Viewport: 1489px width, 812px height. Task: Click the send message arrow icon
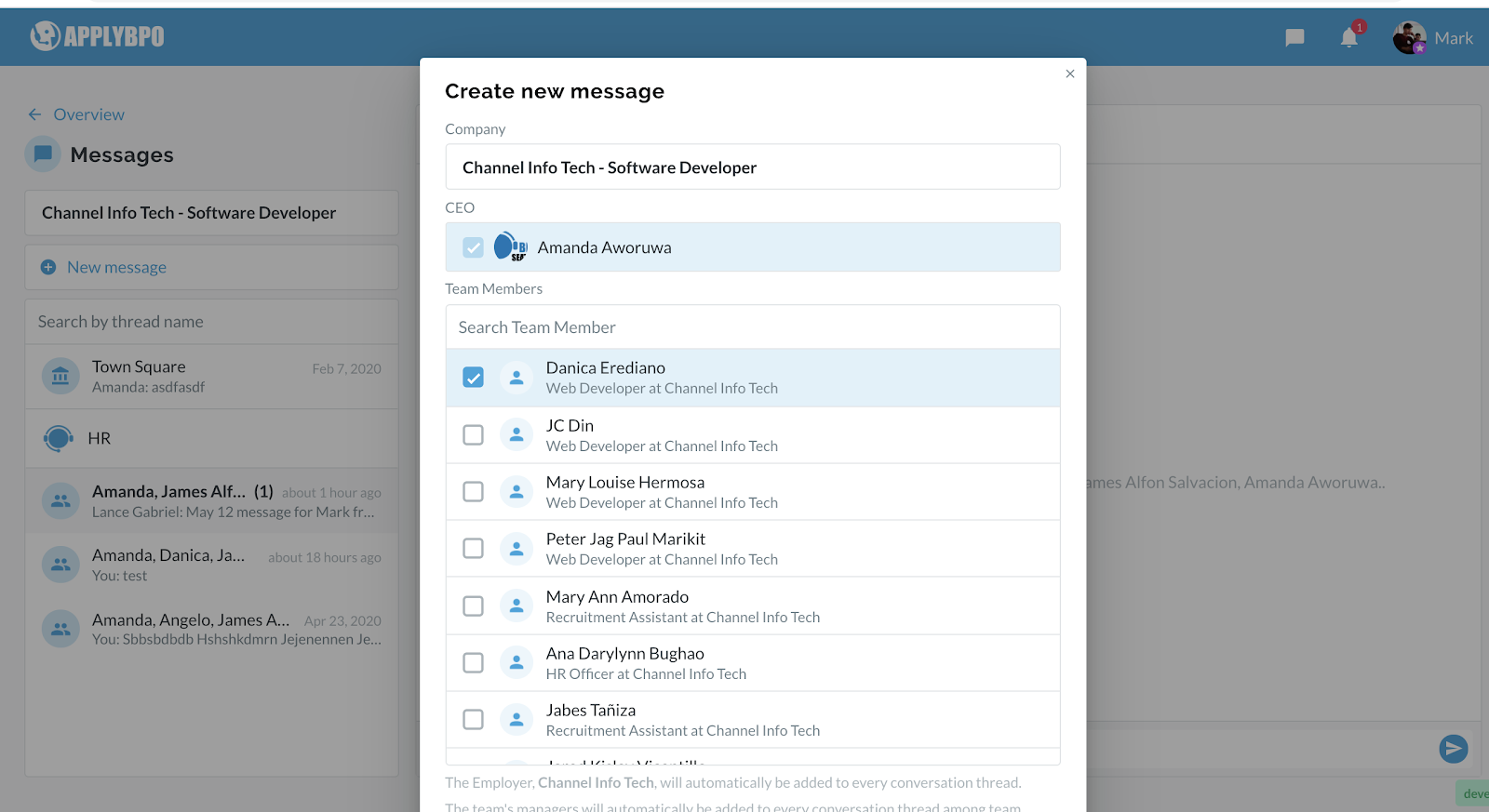[x=1453, y=748]
